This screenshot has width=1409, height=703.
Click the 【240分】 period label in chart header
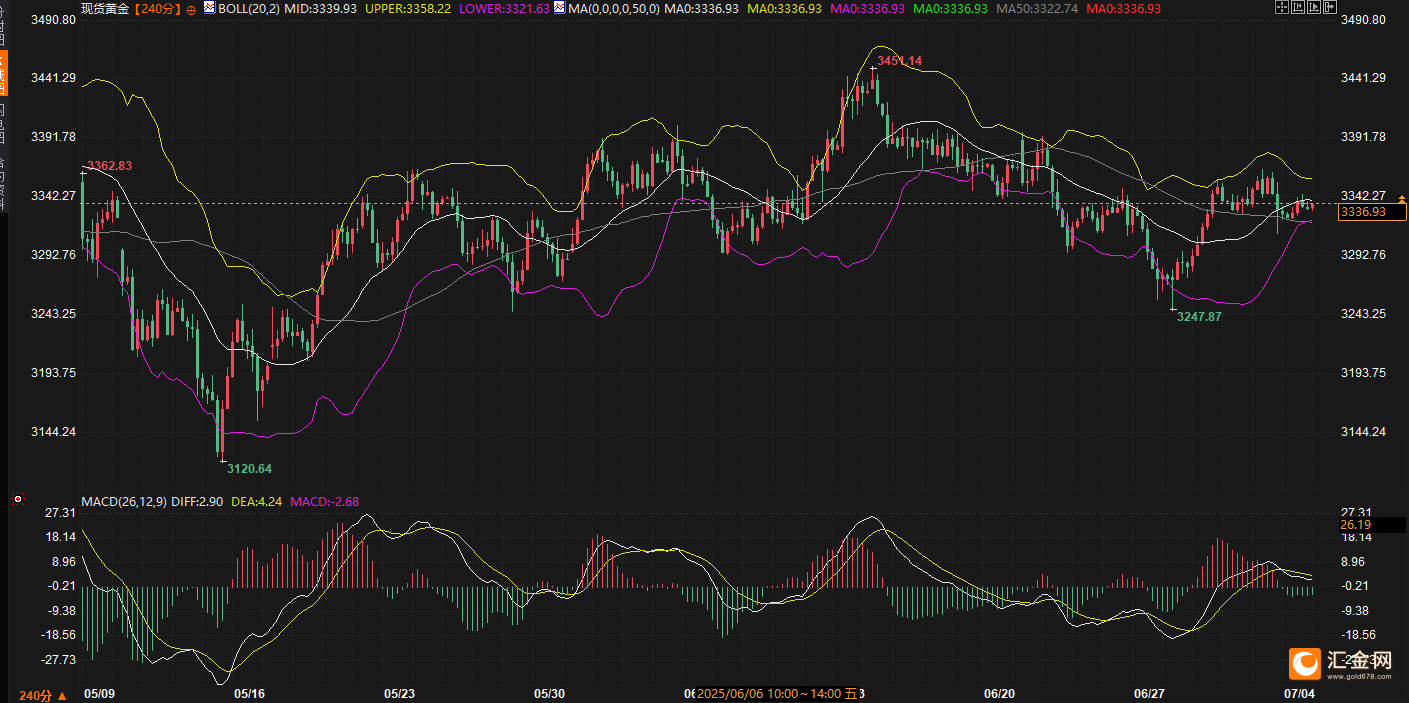click(x=157, y=8)
